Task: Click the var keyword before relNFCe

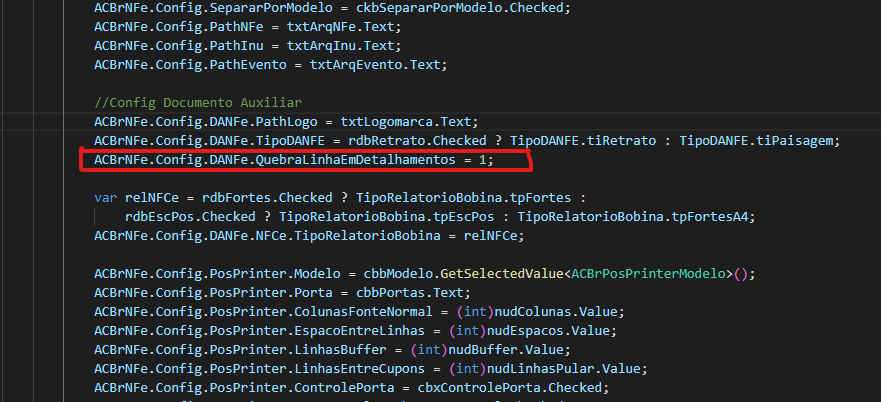Action: tap(105, 198)
